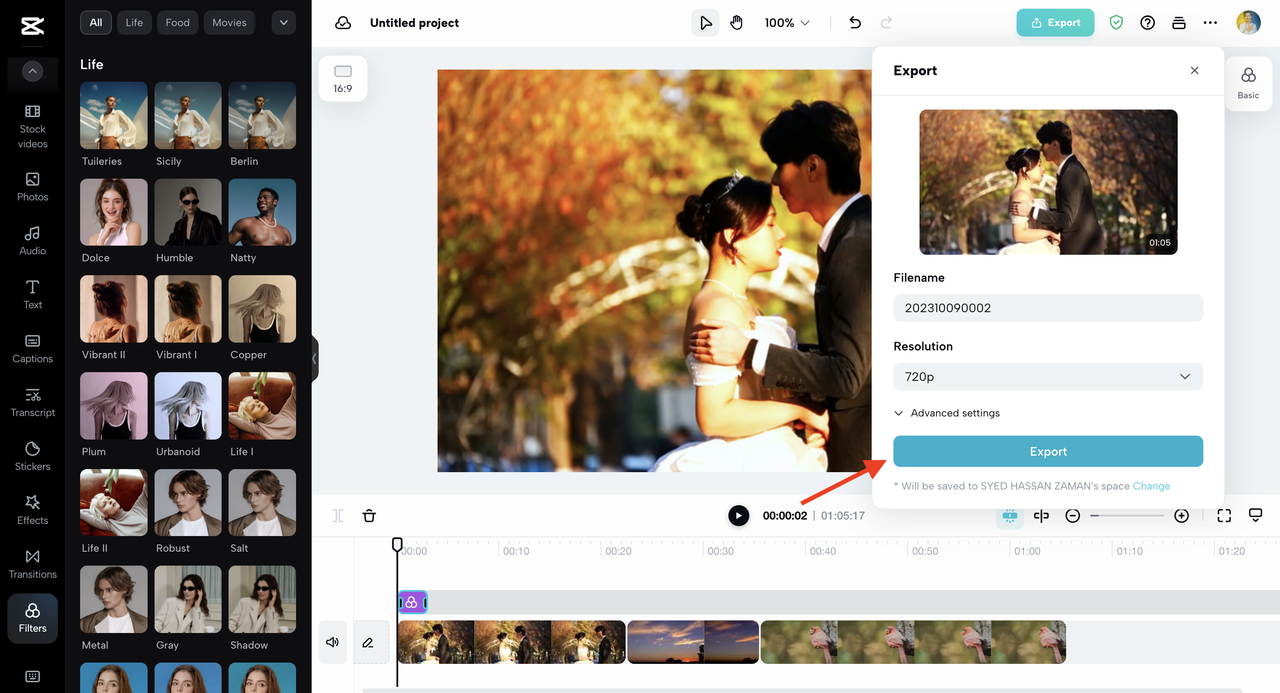Screen dimensions: 1280x693
Task: Toggle the timeline snapping magnet
Action: (1010, 516)
